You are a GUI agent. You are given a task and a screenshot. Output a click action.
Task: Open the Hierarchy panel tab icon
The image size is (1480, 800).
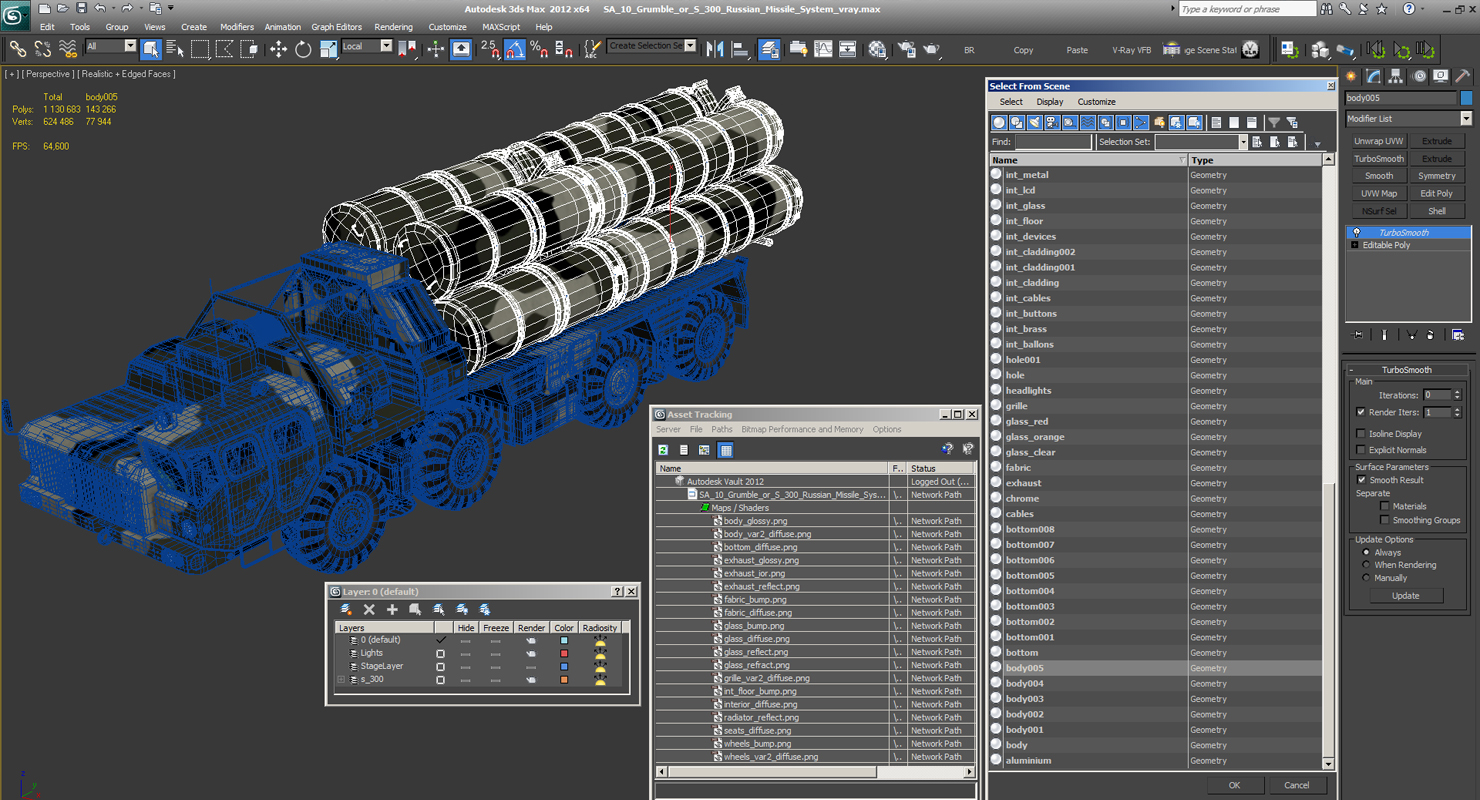point(1396,76)
